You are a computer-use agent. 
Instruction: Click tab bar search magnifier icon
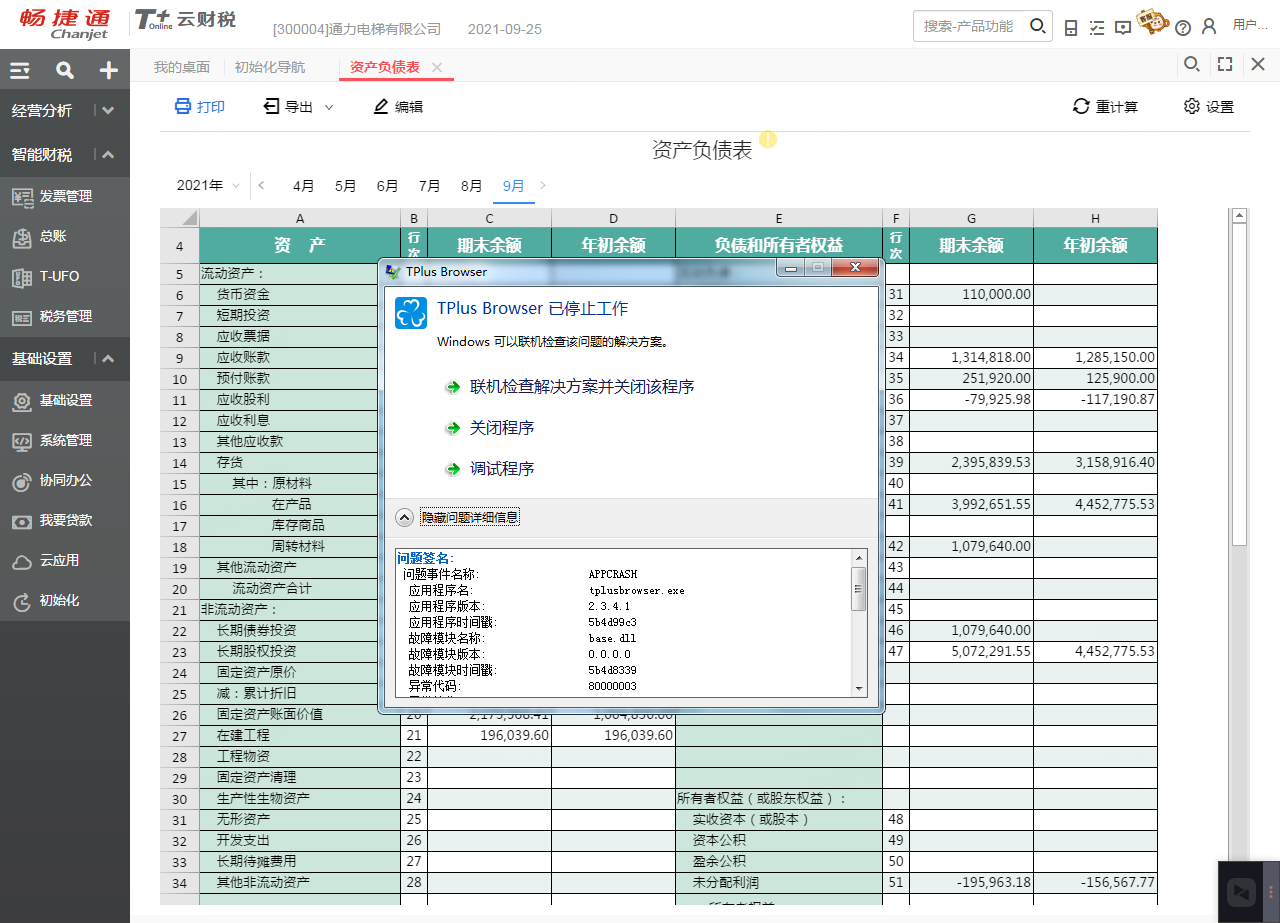pos(1192,64)
